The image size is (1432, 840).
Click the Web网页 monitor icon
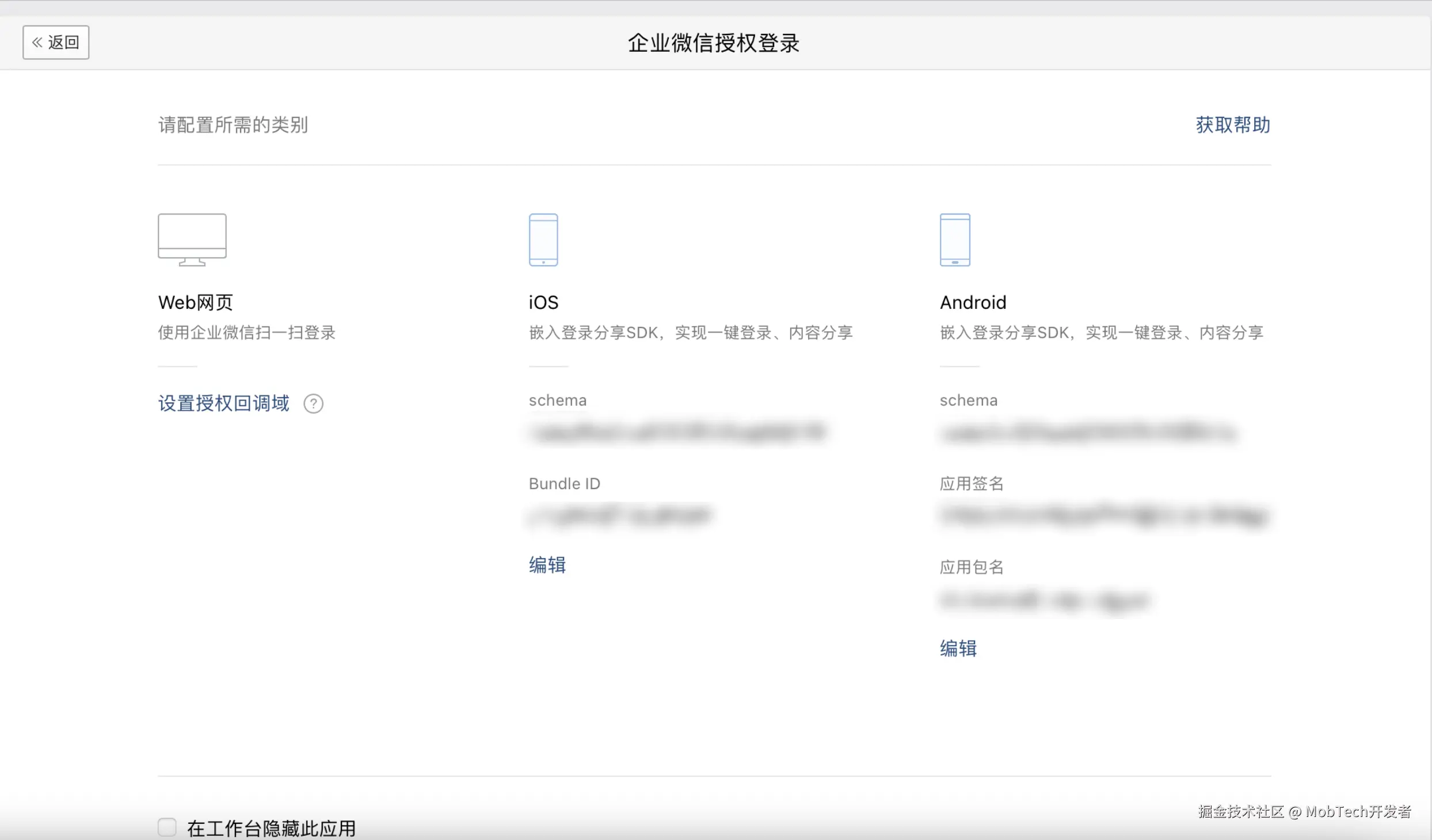point(192,239)
